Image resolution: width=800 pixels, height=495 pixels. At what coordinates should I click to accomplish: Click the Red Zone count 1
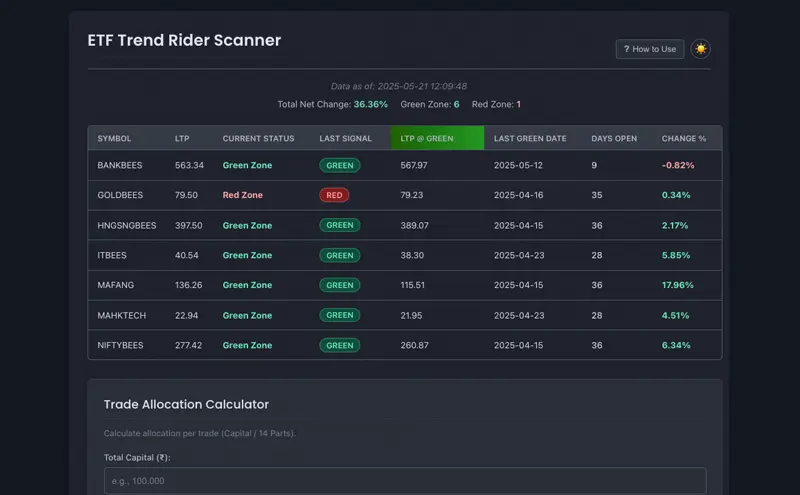pos(518,104)
